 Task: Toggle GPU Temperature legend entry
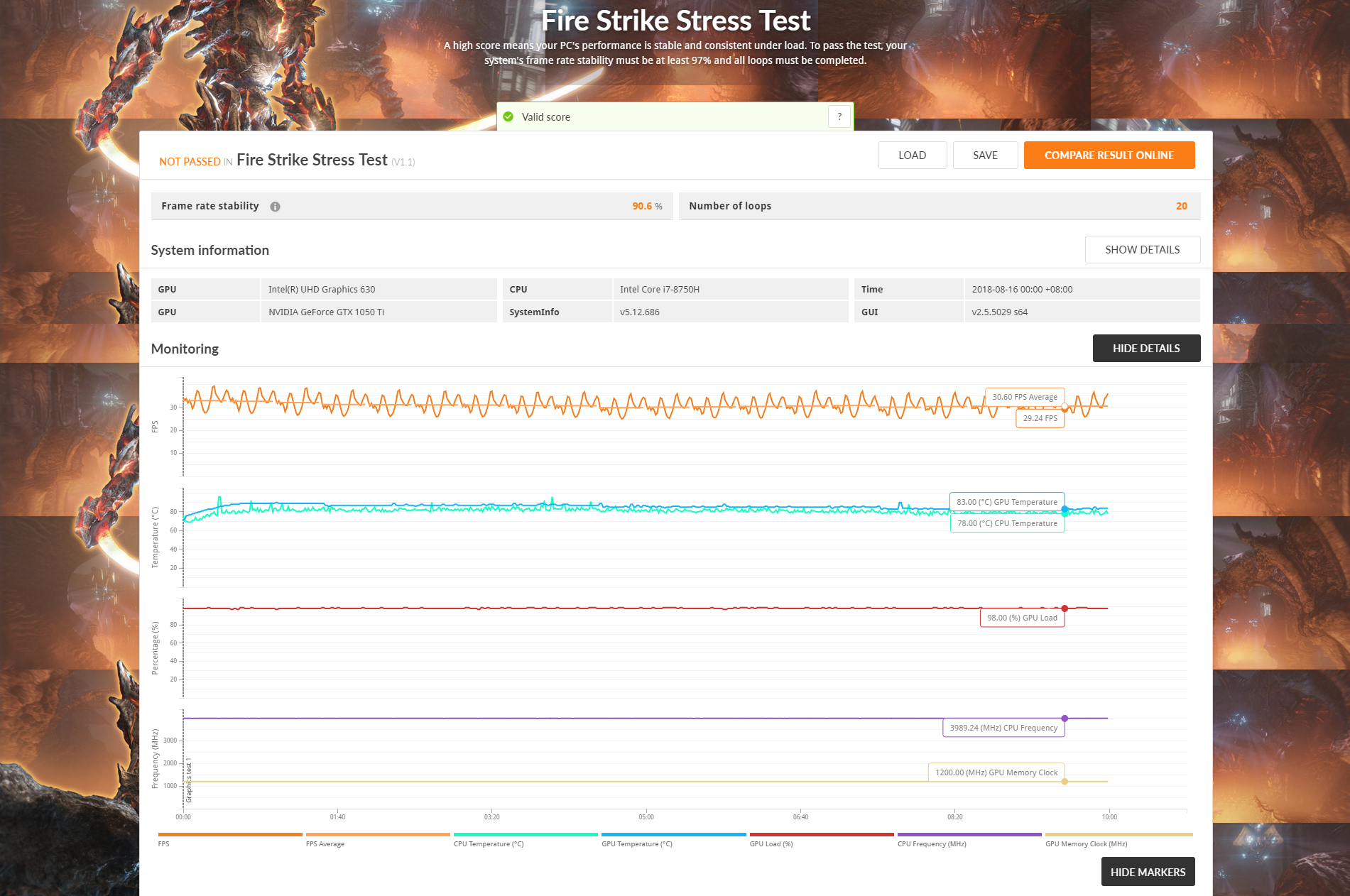pyautogui.click(x=636, y=844)
